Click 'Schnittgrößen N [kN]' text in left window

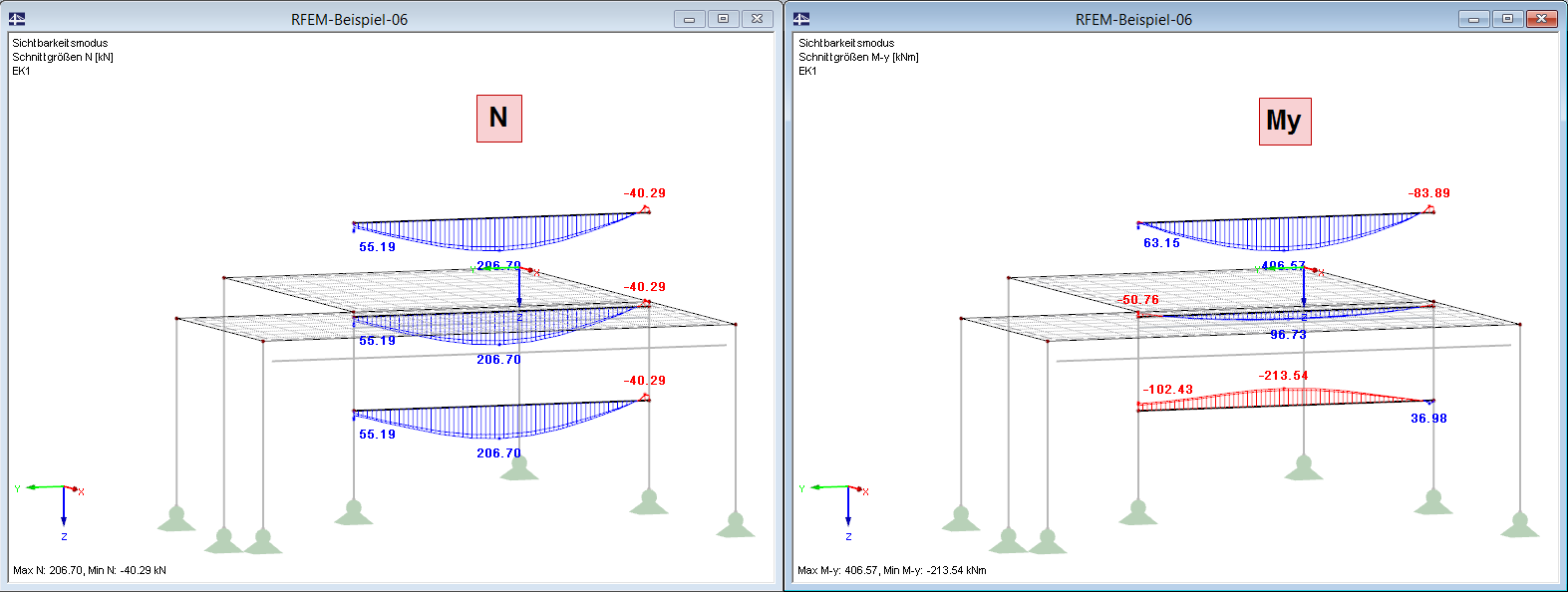point(63,57)
